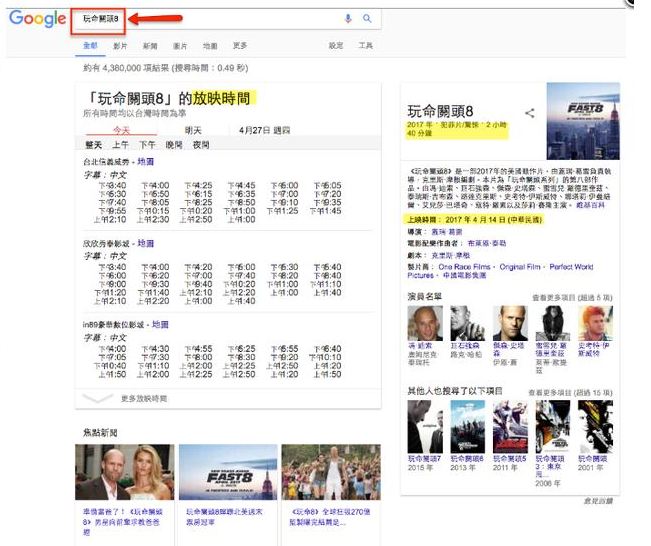
Task: Open the director name link beside 導演
Action: 447,232
